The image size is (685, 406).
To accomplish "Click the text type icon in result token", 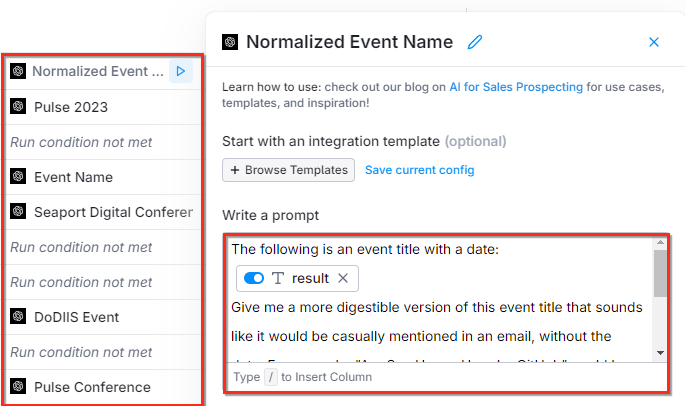I will 278,278.
